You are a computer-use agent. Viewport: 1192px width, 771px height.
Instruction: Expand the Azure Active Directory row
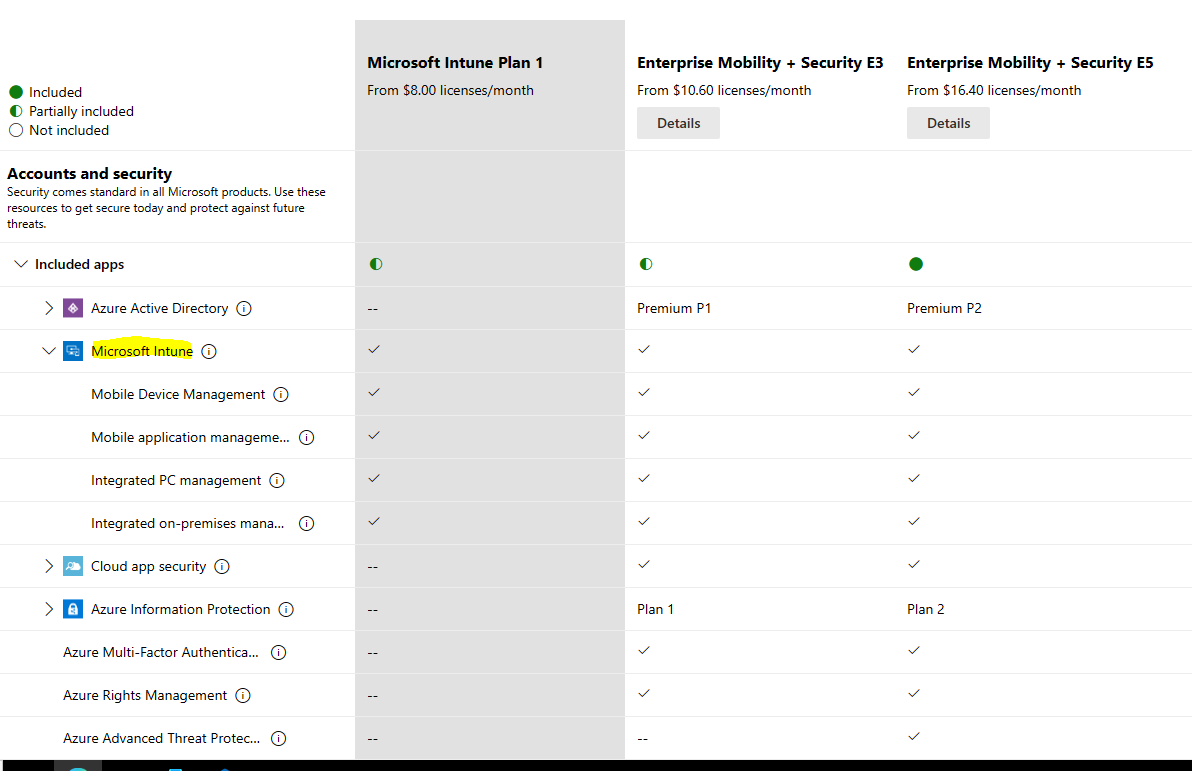click(x=49, y=308)
